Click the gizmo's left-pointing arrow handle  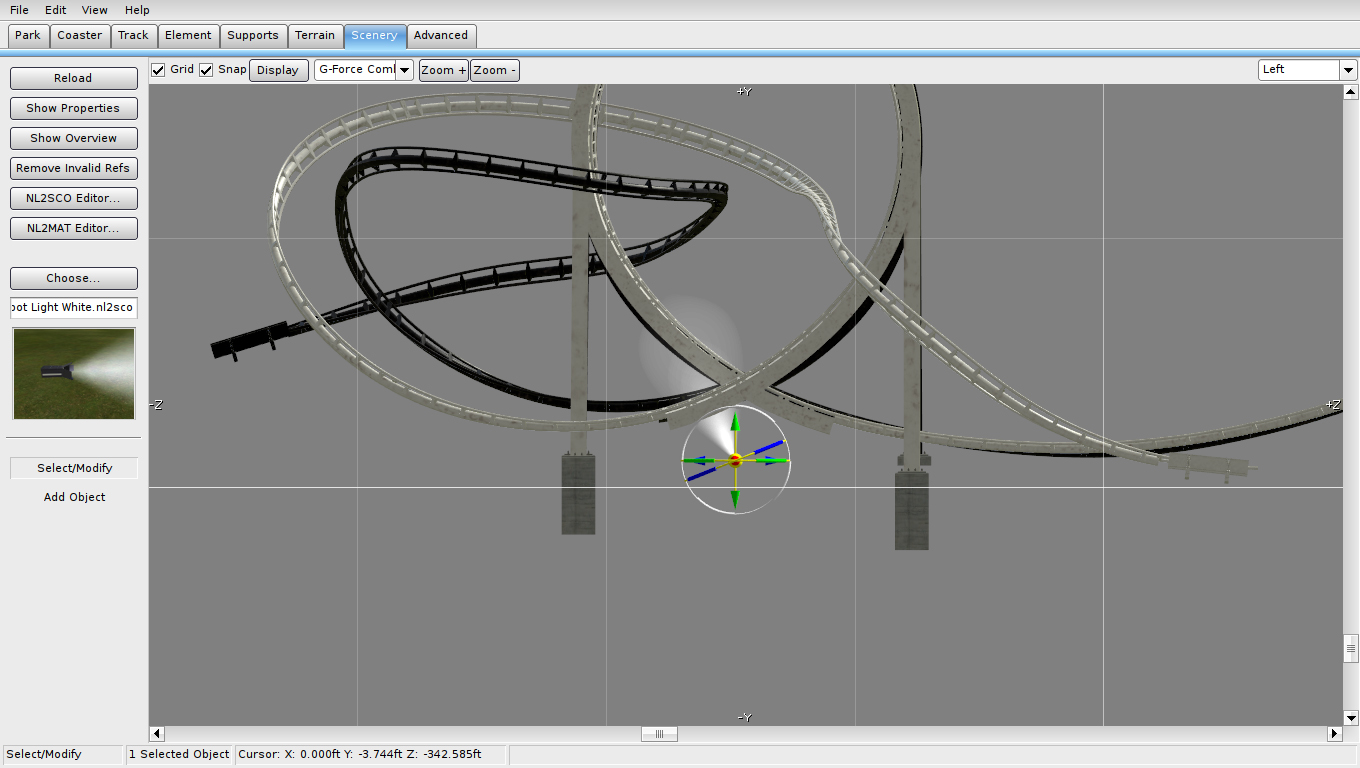click(x=696, y=461)
